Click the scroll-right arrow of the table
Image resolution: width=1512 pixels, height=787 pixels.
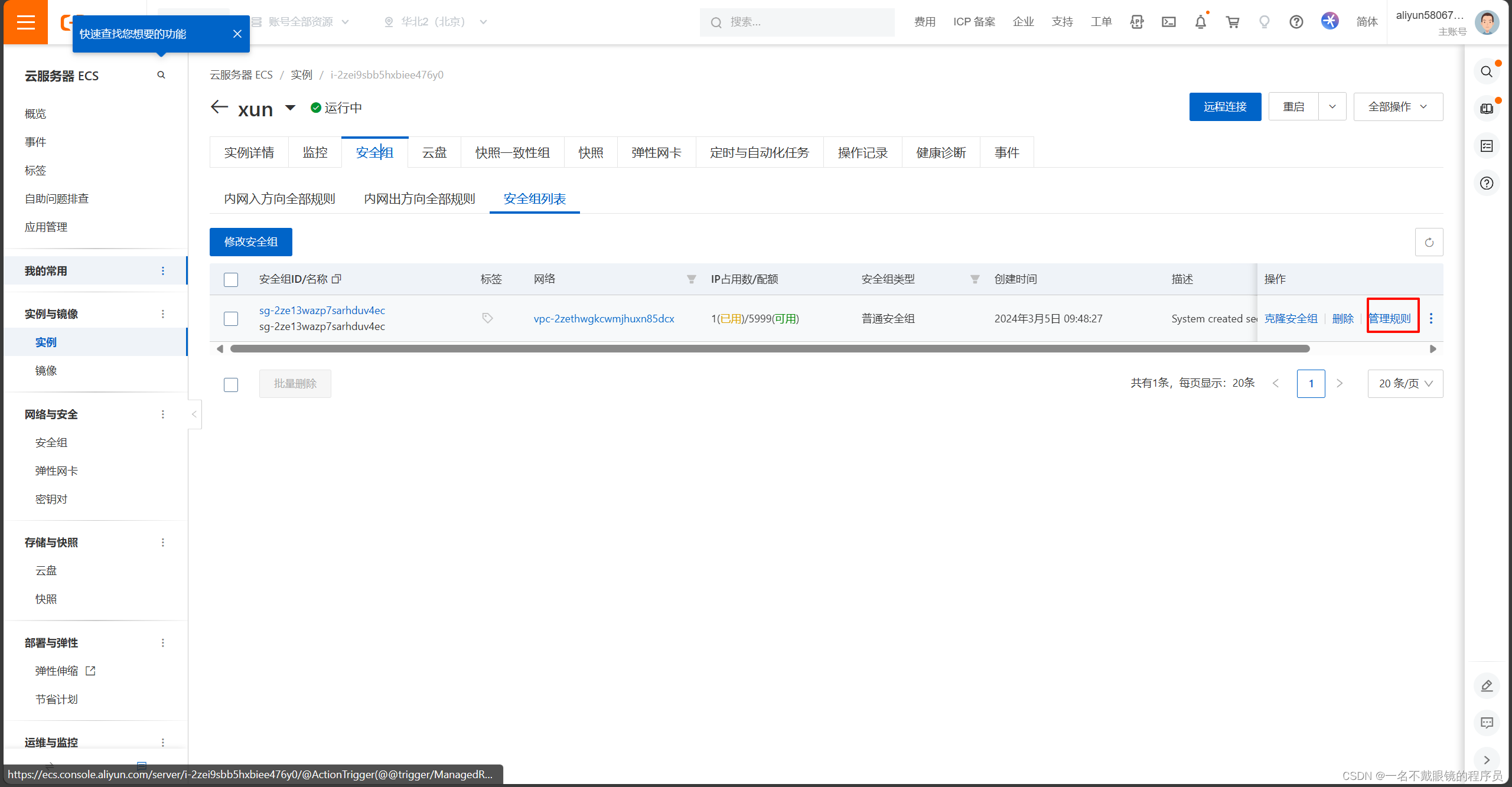[1433, 349]
